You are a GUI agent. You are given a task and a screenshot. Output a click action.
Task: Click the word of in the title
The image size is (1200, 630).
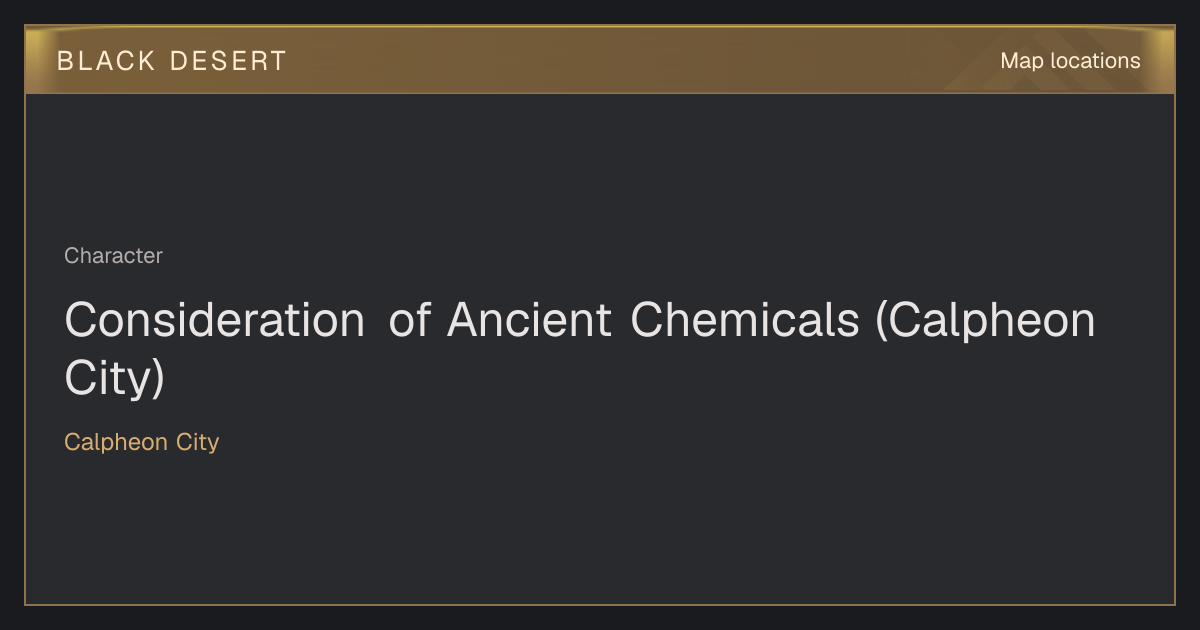(407, 321)
